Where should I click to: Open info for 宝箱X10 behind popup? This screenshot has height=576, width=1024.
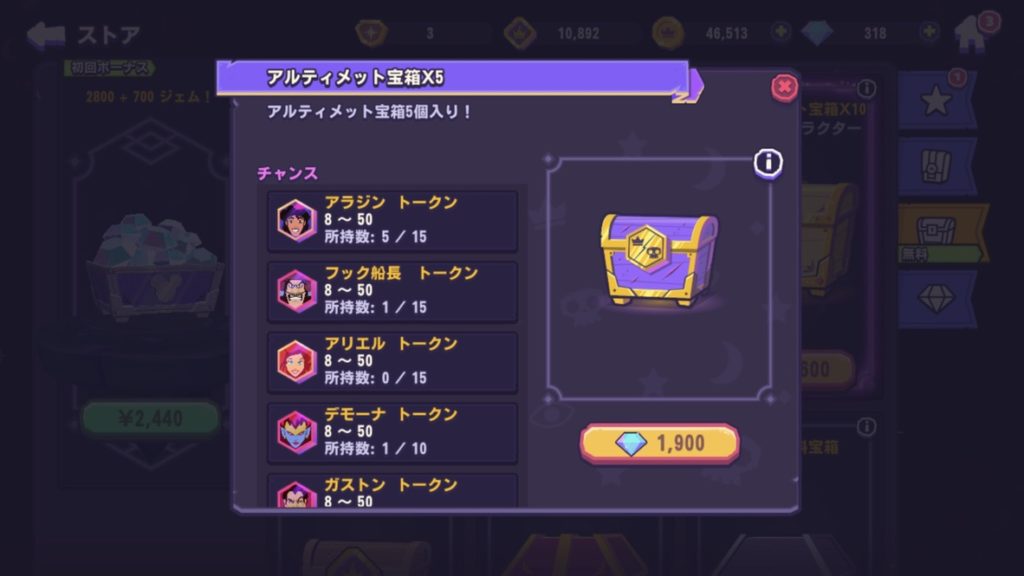(x=866, y=88)
